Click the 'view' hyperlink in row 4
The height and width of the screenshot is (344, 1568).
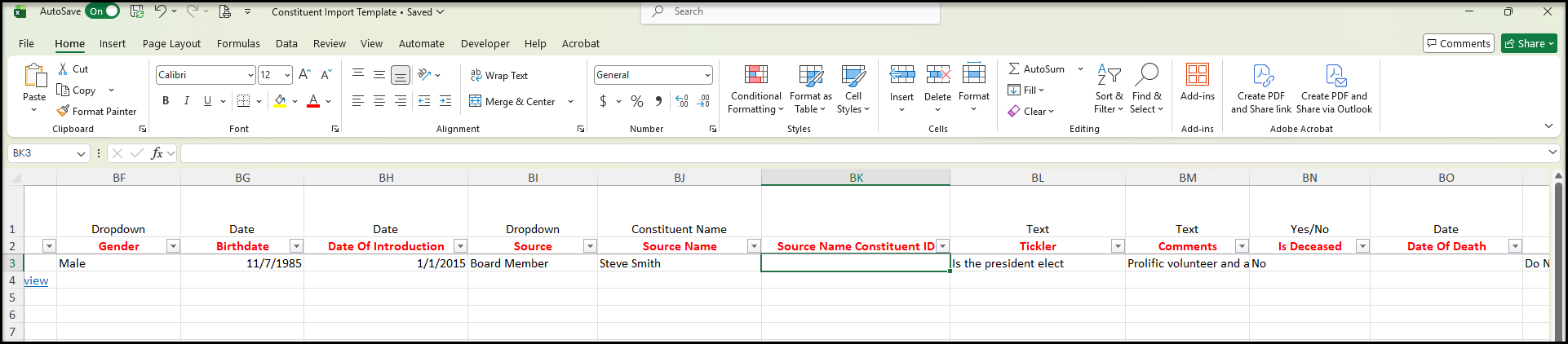pos(36,280)
